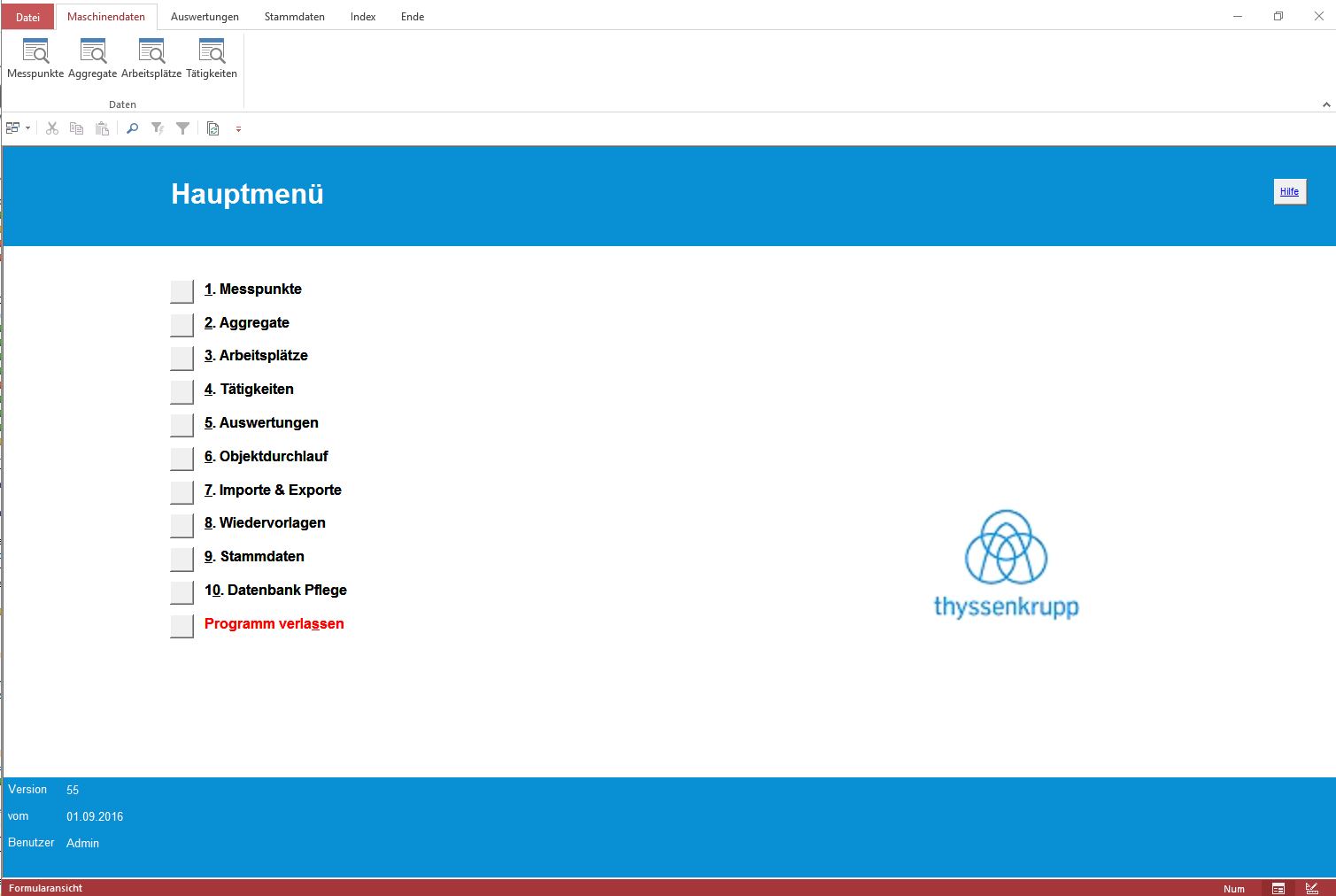Click the square button next to Programm verlassen
Image resolution: width=1336 pixels, height=896 pixels.
181,626
